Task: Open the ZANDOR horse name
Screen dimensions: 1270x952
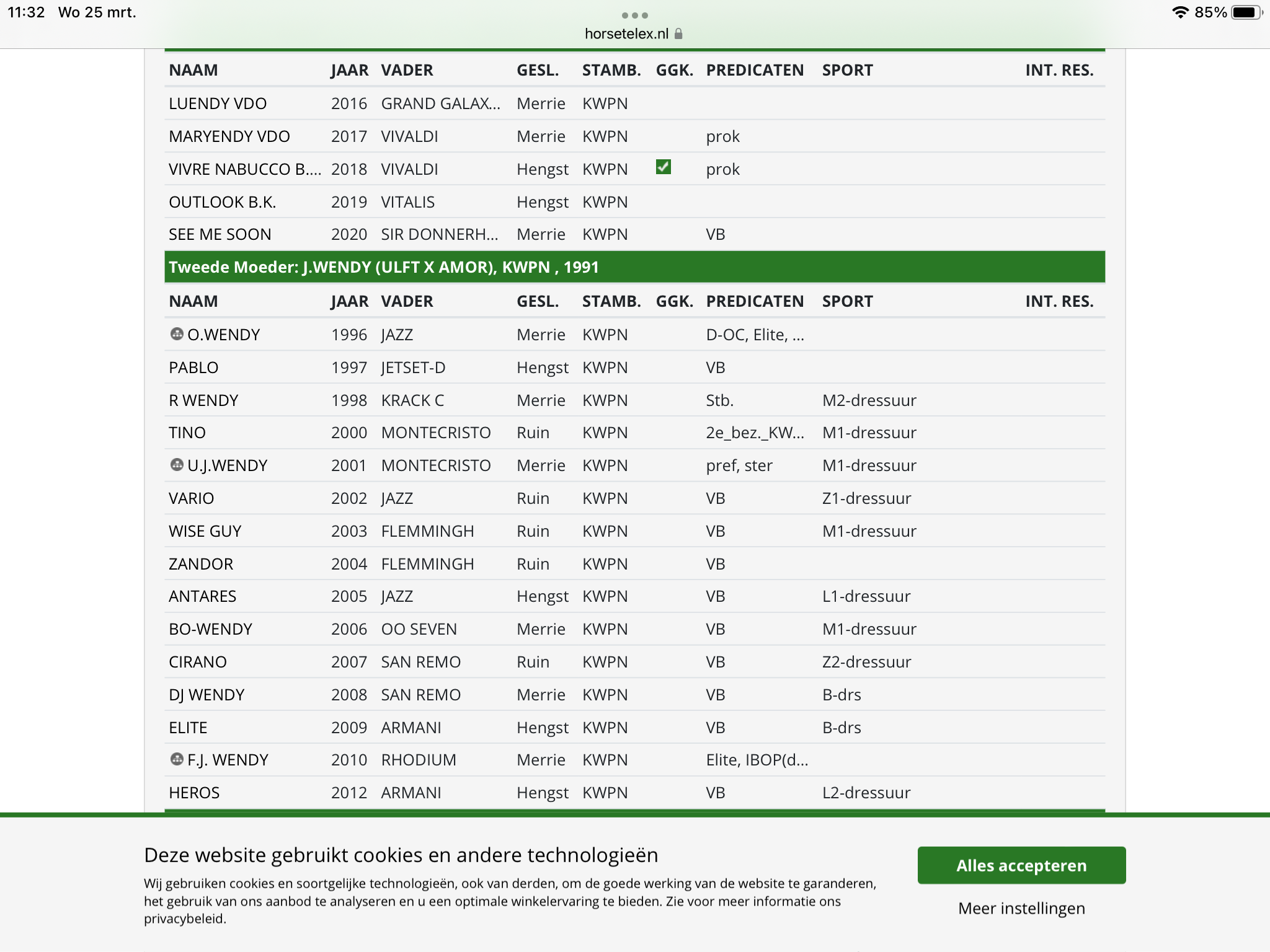Action: coord(201,564)
